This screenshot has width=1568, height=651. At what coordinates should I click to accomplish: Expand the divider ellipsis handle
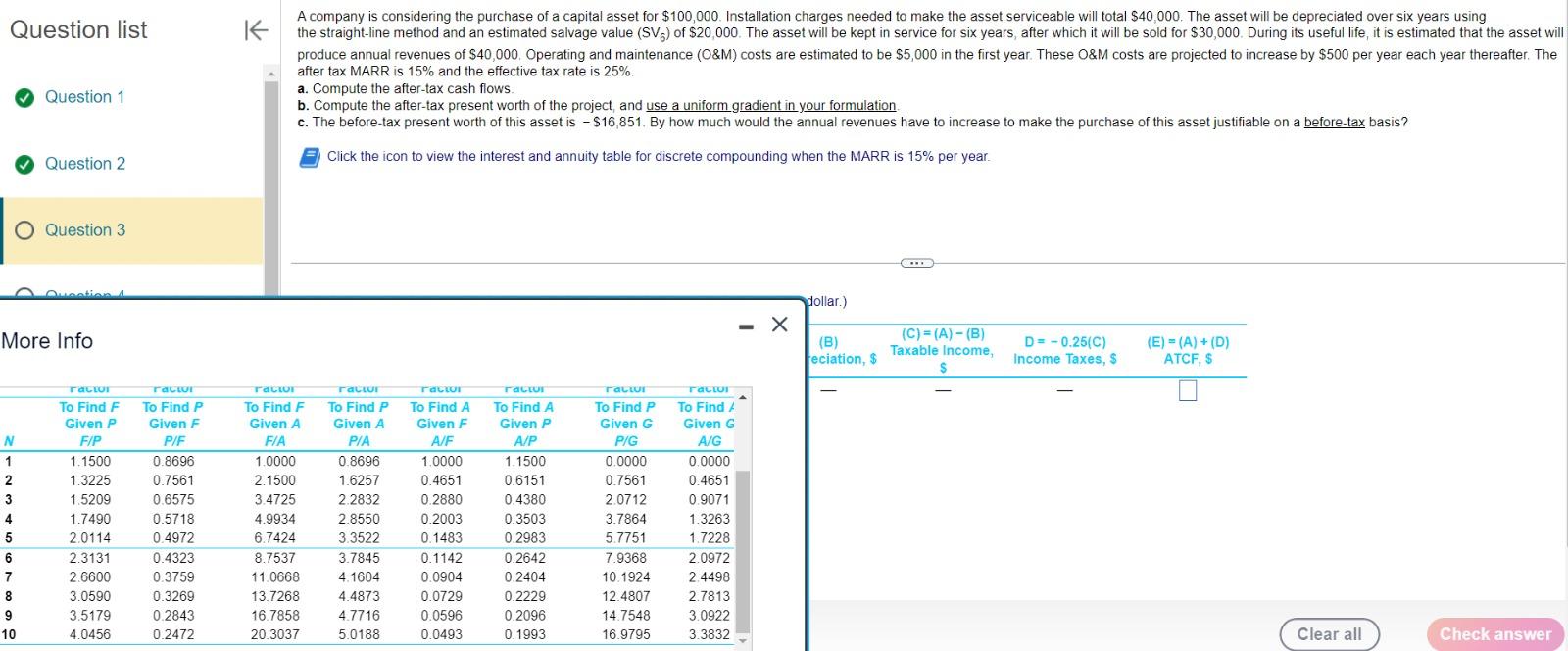(917, 263)
